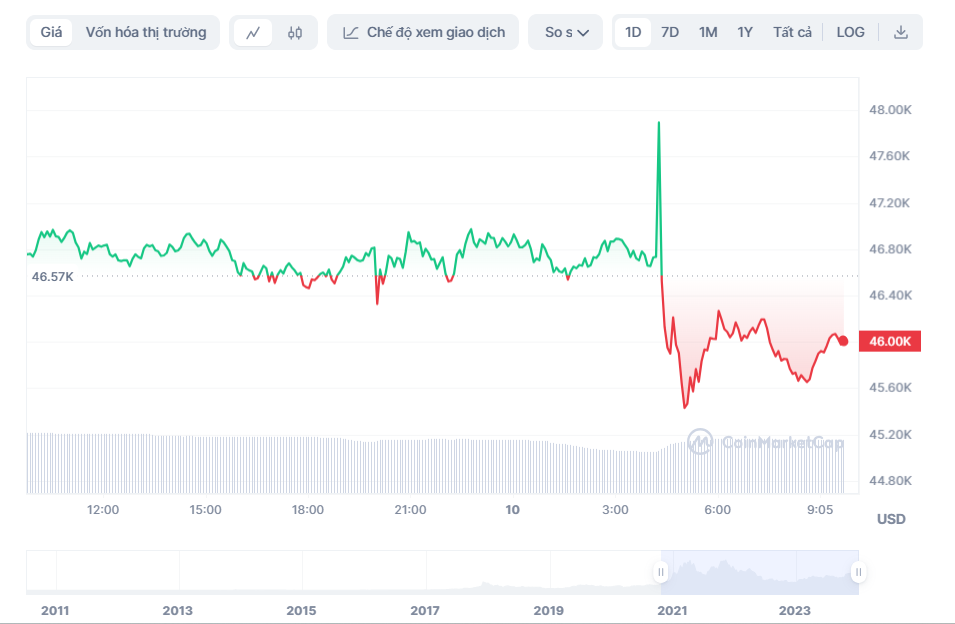Toggle LOG scale on the chart
Image resolution: width=955 pixels, height=624 pixels.
(850, 32)
